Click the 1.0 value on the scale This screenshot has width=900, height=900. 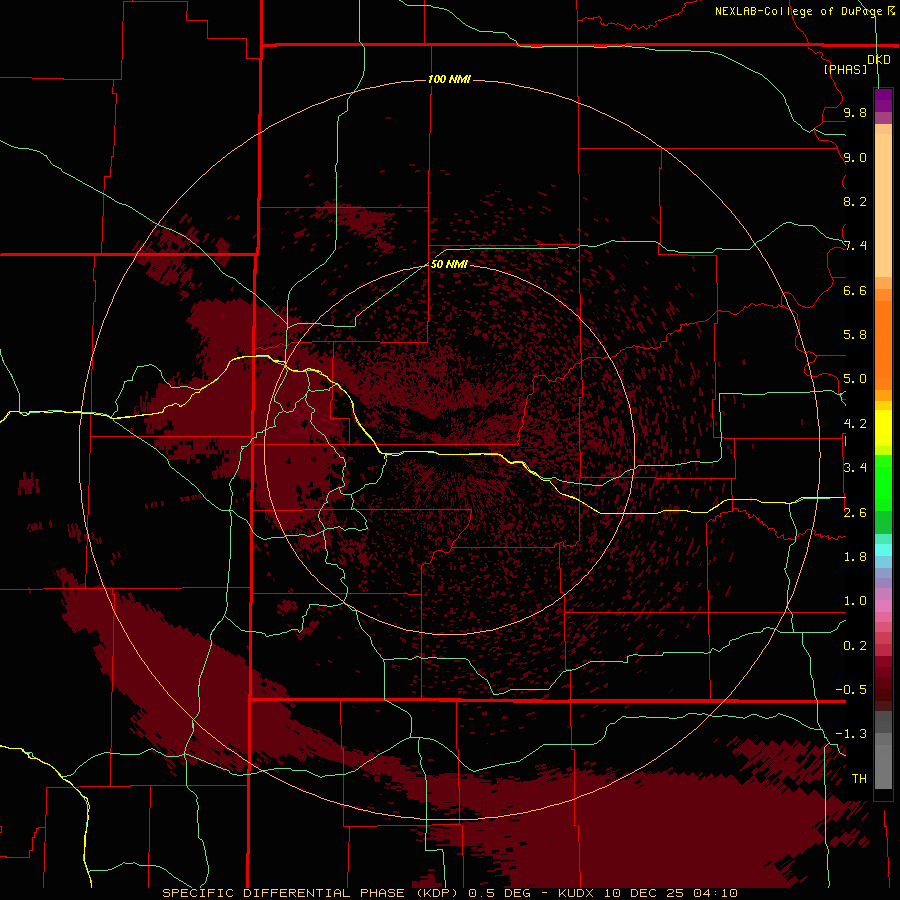855,601
